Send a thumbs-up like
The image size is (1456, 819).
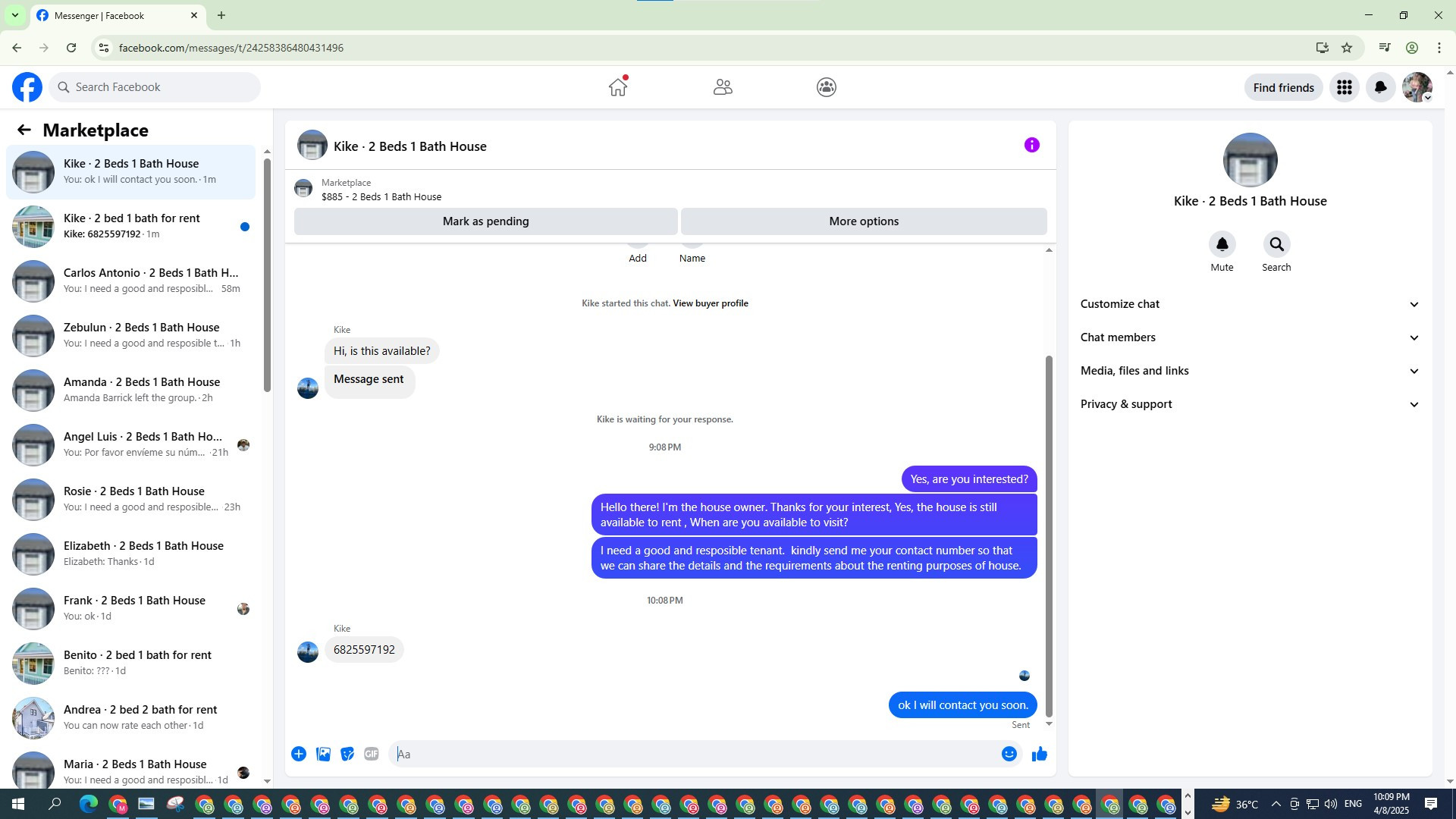1039,754
